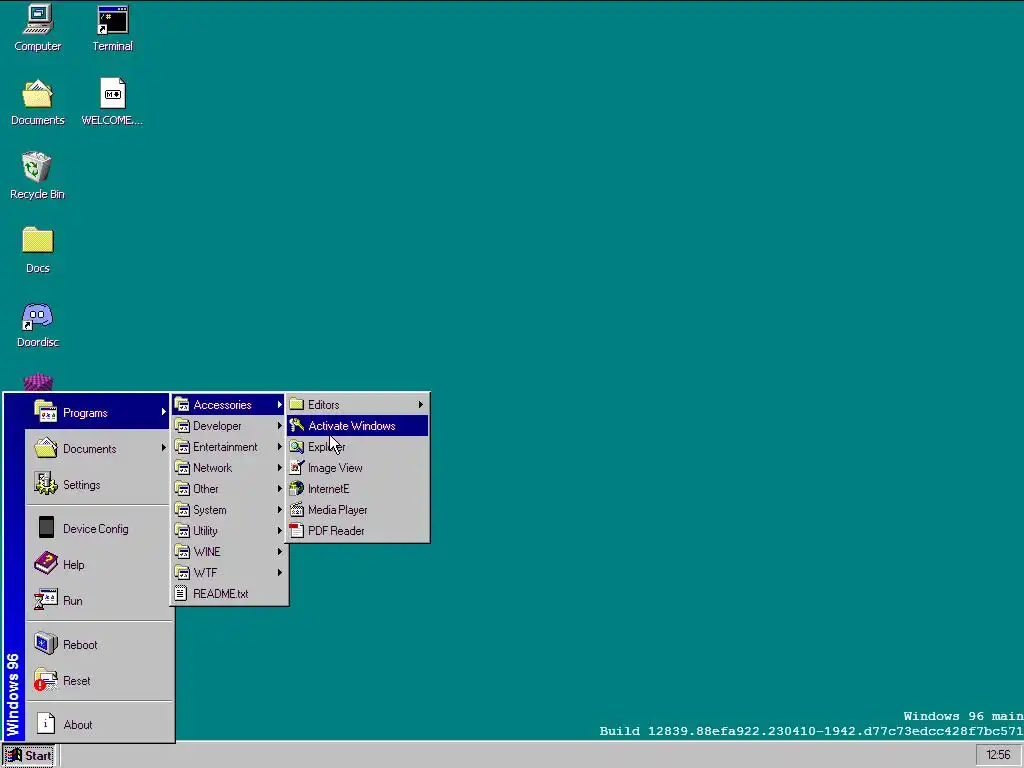Click the About label in Start menu
This screenshot has width=1024, height=768.
click(78, 724)
